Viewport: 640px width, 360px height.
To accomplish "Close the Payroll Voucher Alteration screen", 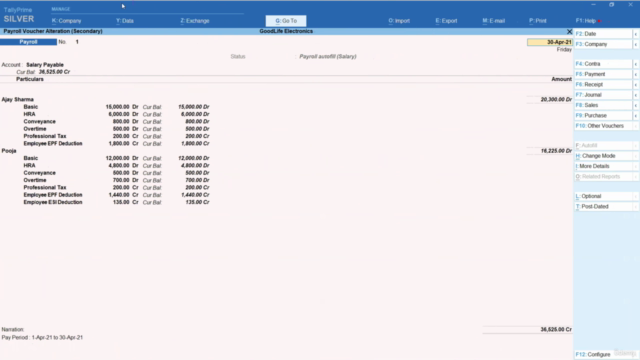I will (x=569, y=31).
